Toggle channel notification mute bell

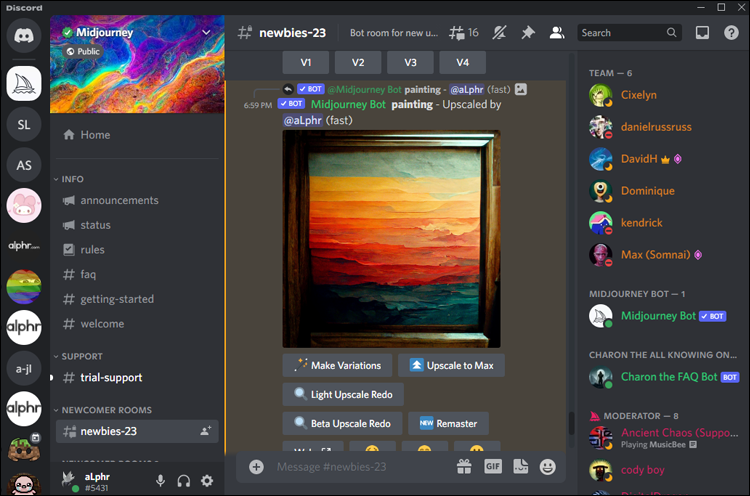click(499, 33)
